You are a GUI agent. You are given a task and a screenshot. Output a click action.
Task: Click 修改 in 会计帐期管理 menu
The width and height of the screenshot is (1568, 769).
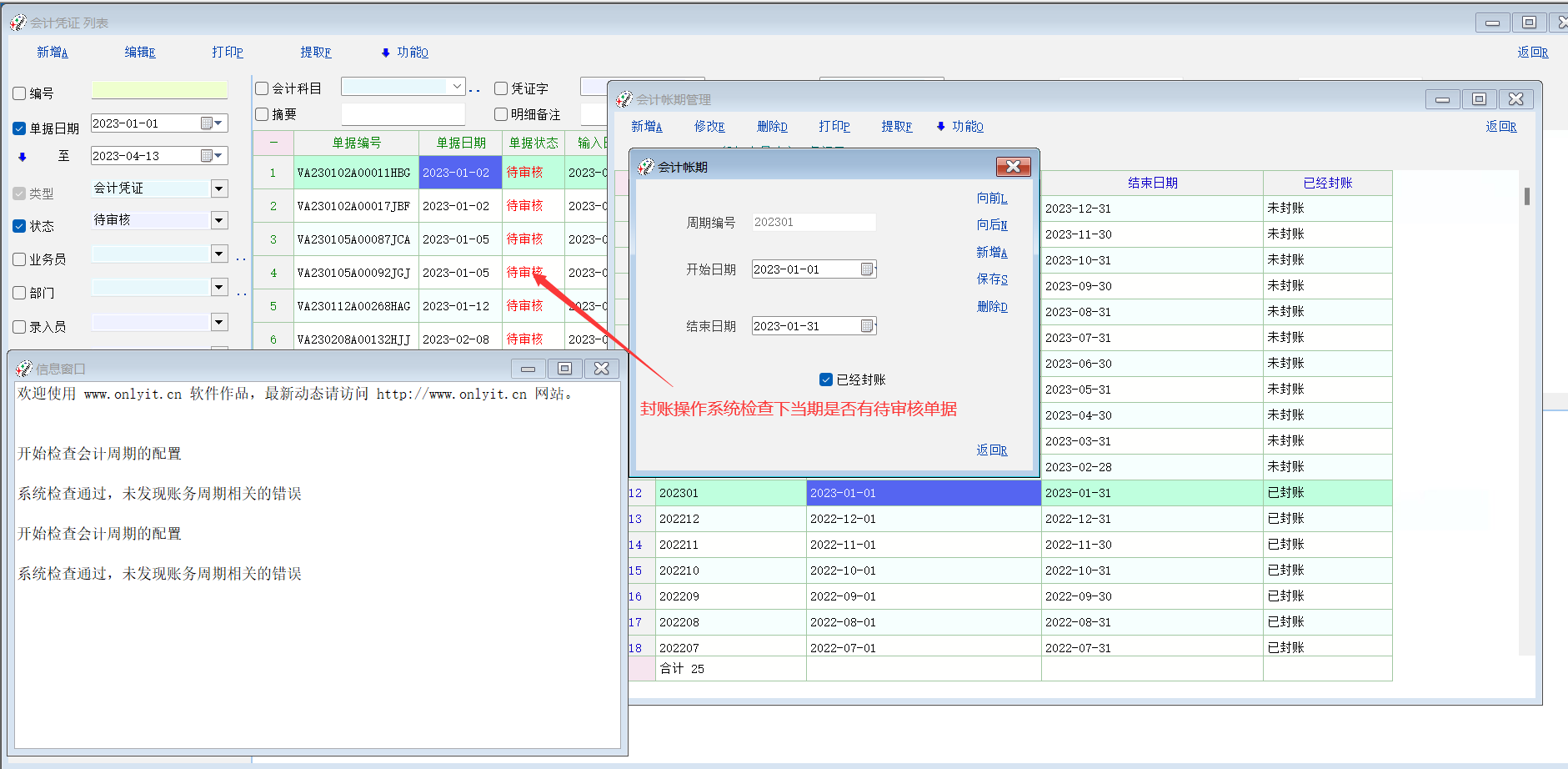709,127
